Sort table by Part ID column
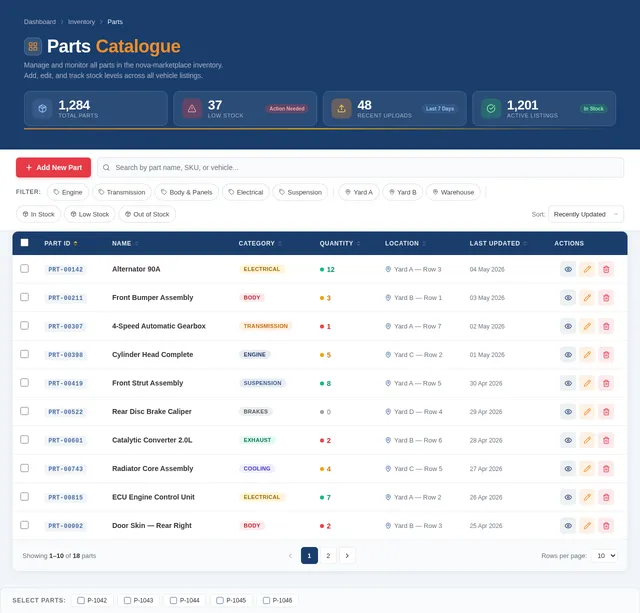 (x=60, y=243)
